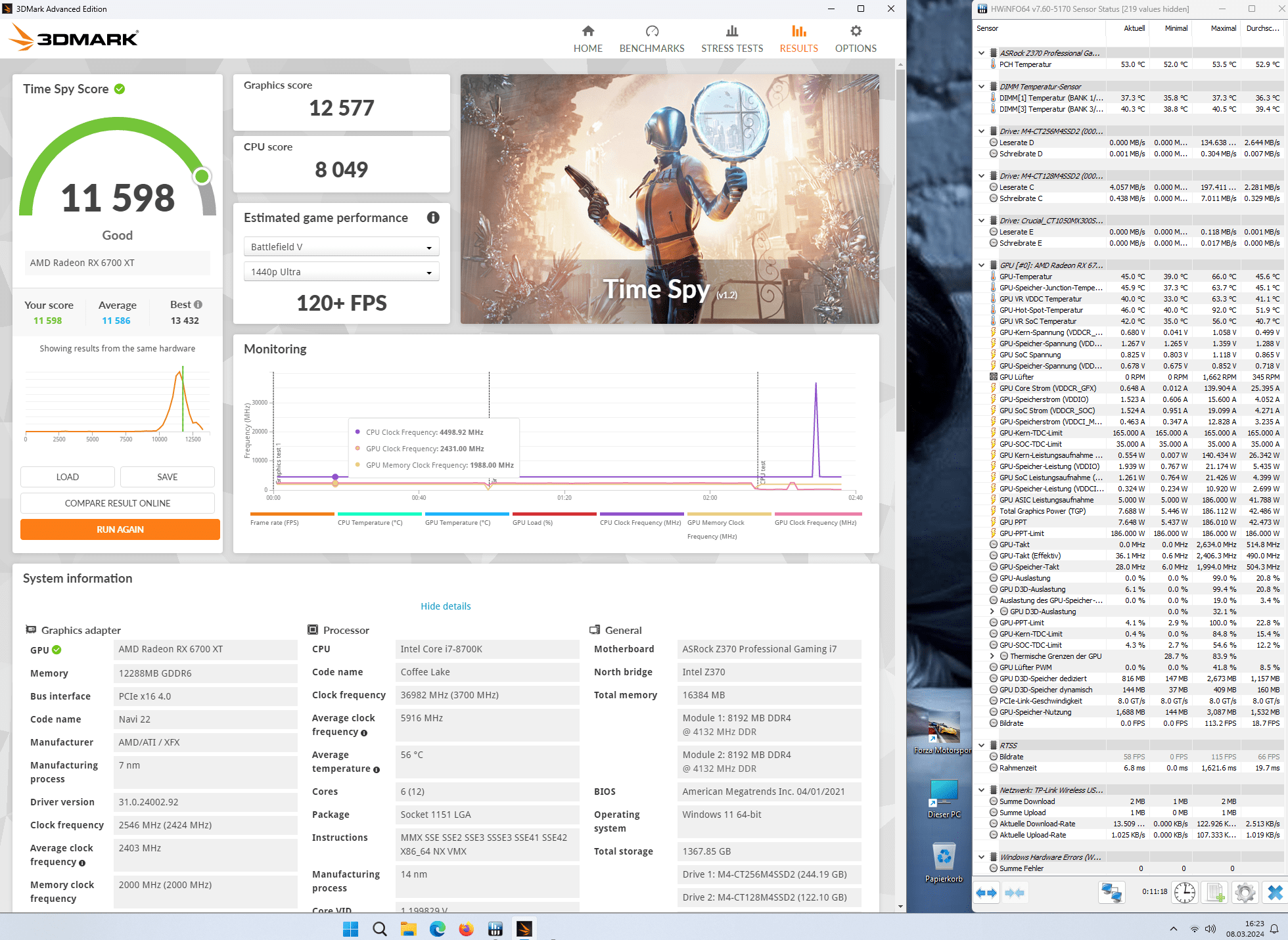Click the Aktuell column header in HWiNFO

tap(1134, 28)
